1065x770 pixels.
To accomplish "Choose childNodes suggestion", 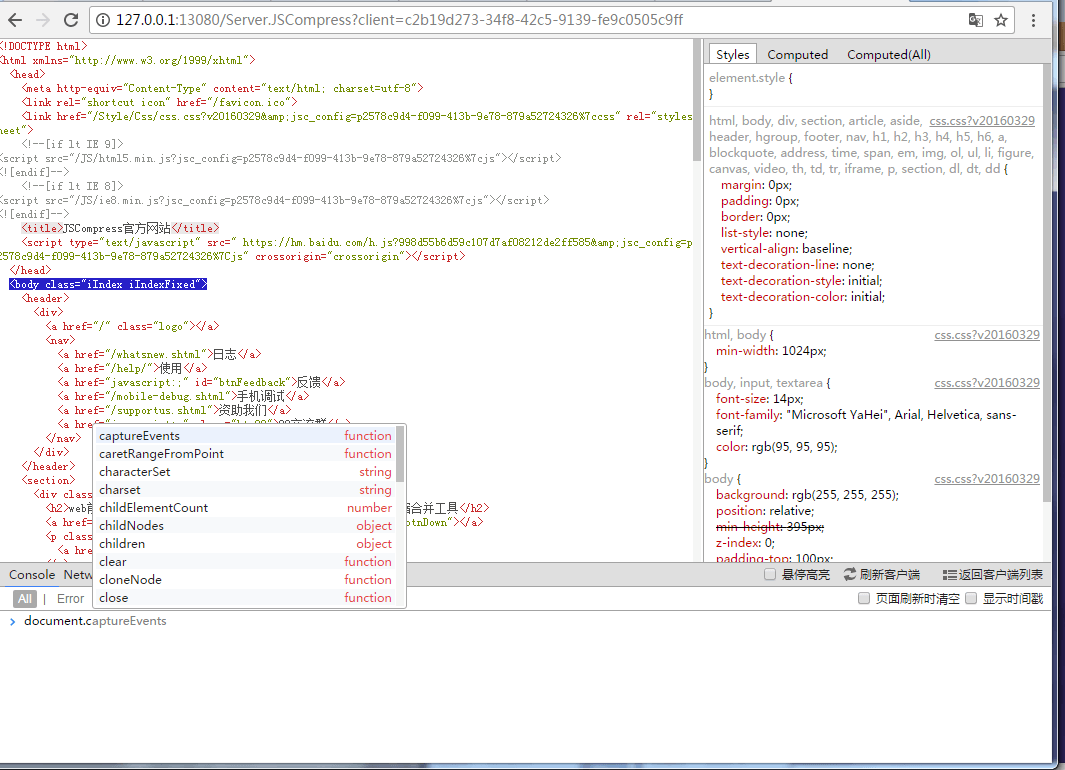I will tap(245, 526).
